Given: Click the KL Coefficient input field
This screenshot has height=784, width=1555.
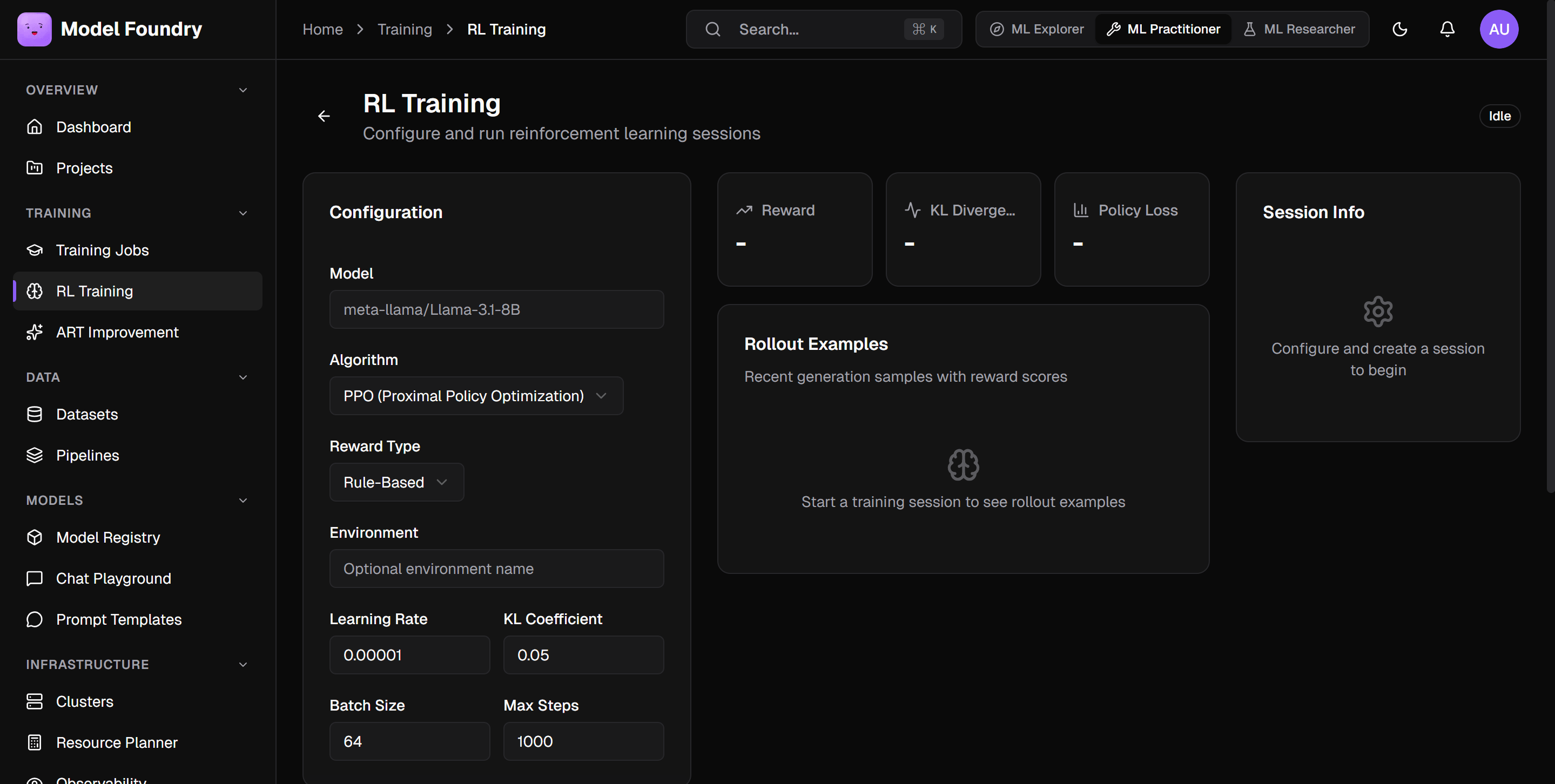Looking at the screenshot, I should [584, 655].
